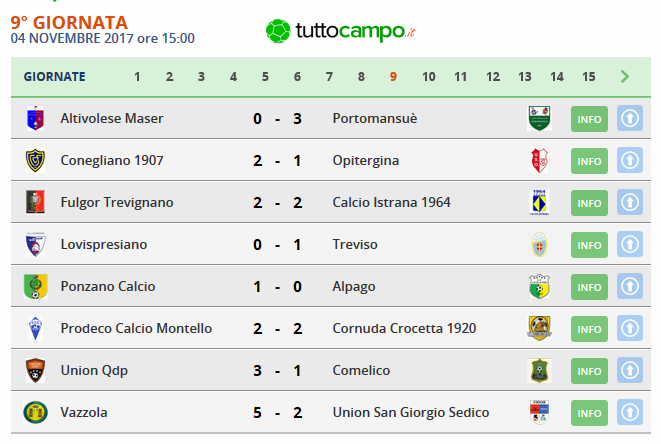Click the Conegliano 1907 shield logo
The width and height of the screenshot is (661, 444).
[x=35, y=161]
